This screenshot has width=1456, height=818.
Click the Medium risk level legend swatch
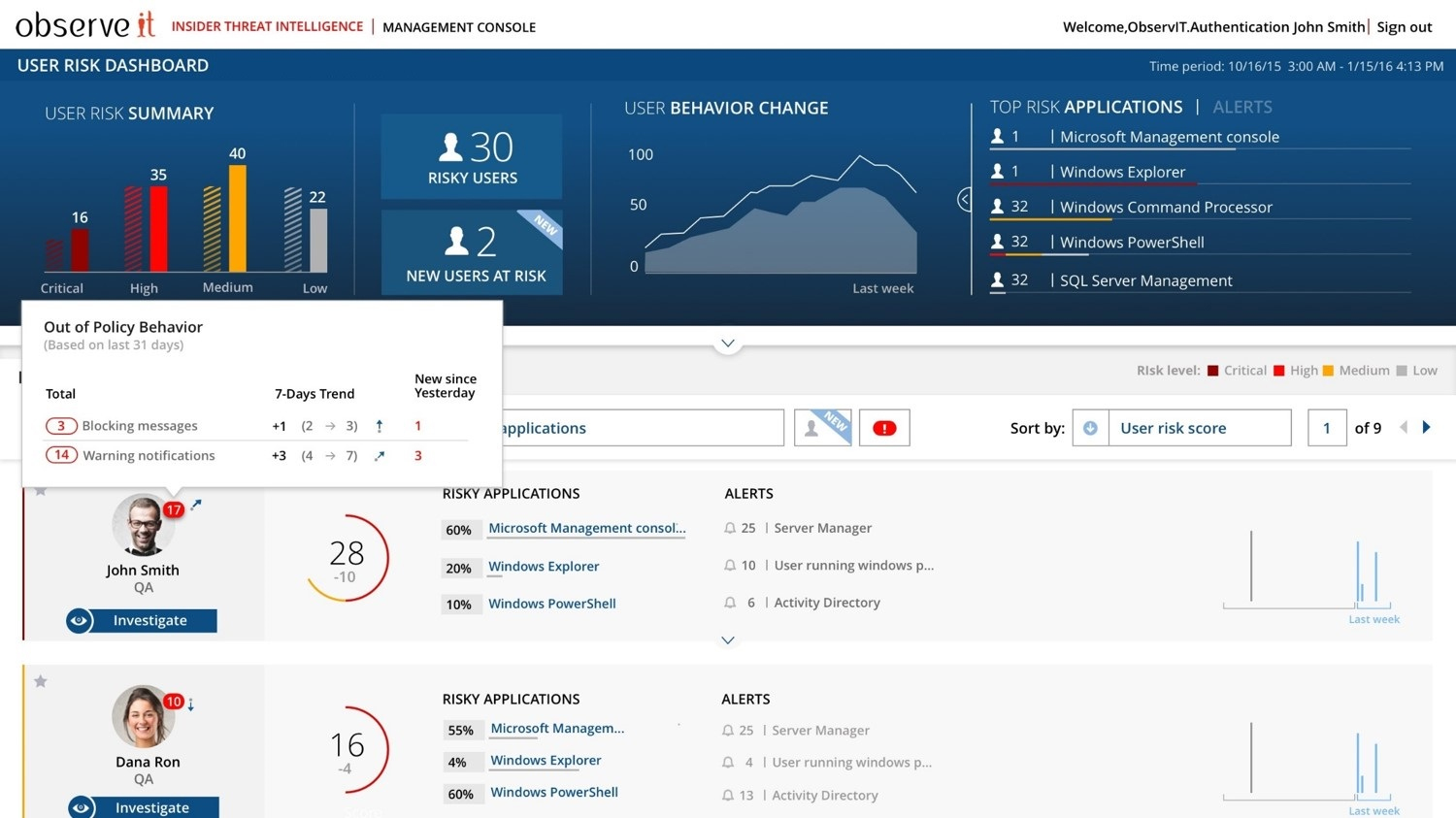pos(1328,371)
